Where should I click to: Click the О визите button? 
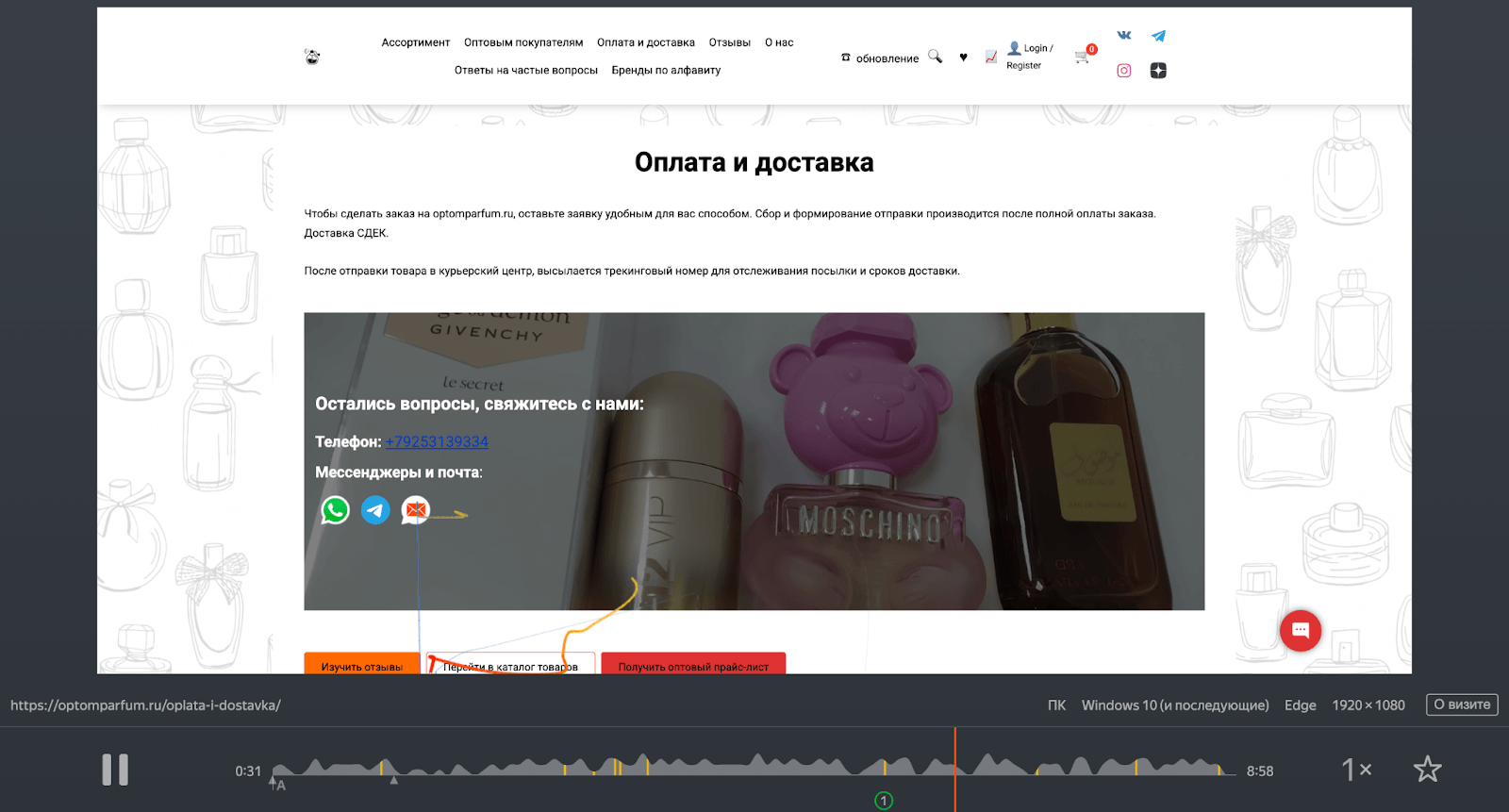(1462, 704)
